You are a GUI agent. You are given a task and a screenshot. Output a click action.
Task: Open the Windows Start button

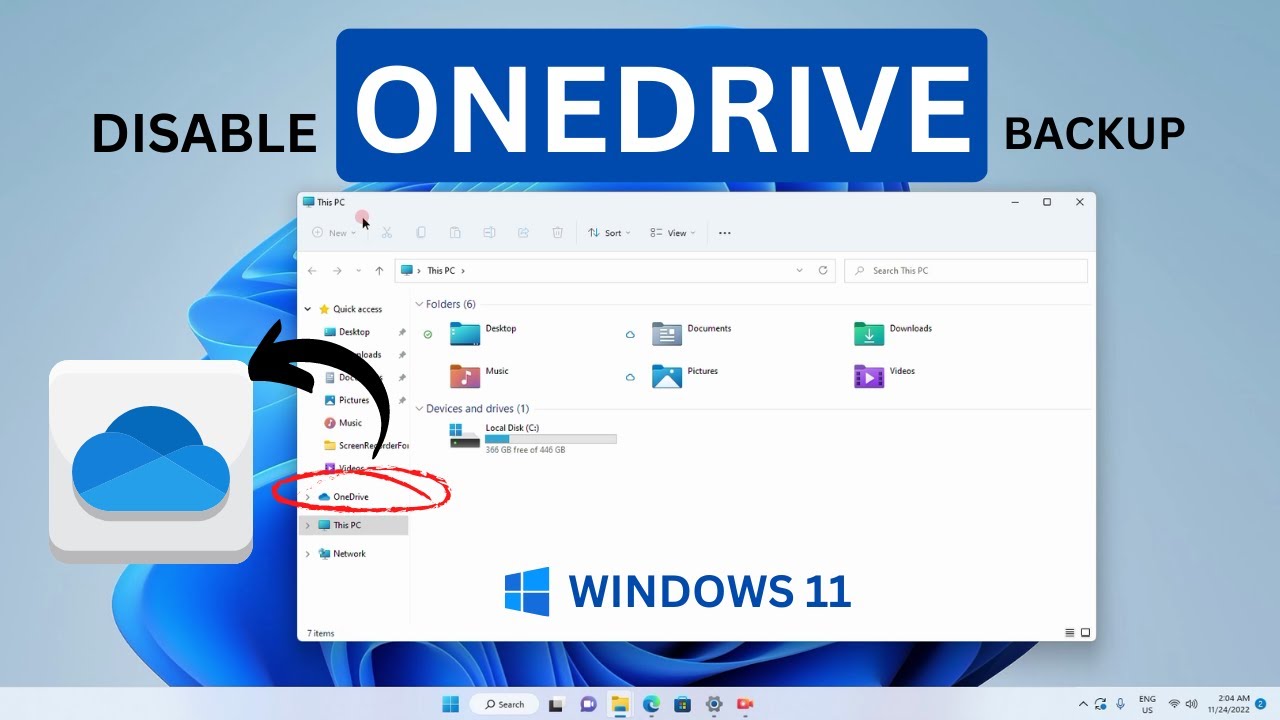coord(451,704)
